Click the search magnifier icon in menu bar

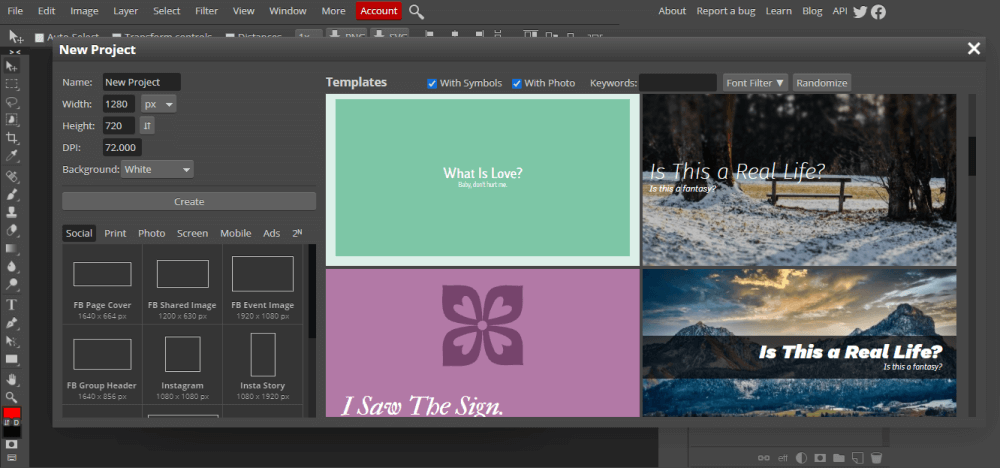[x=416, y=11]
